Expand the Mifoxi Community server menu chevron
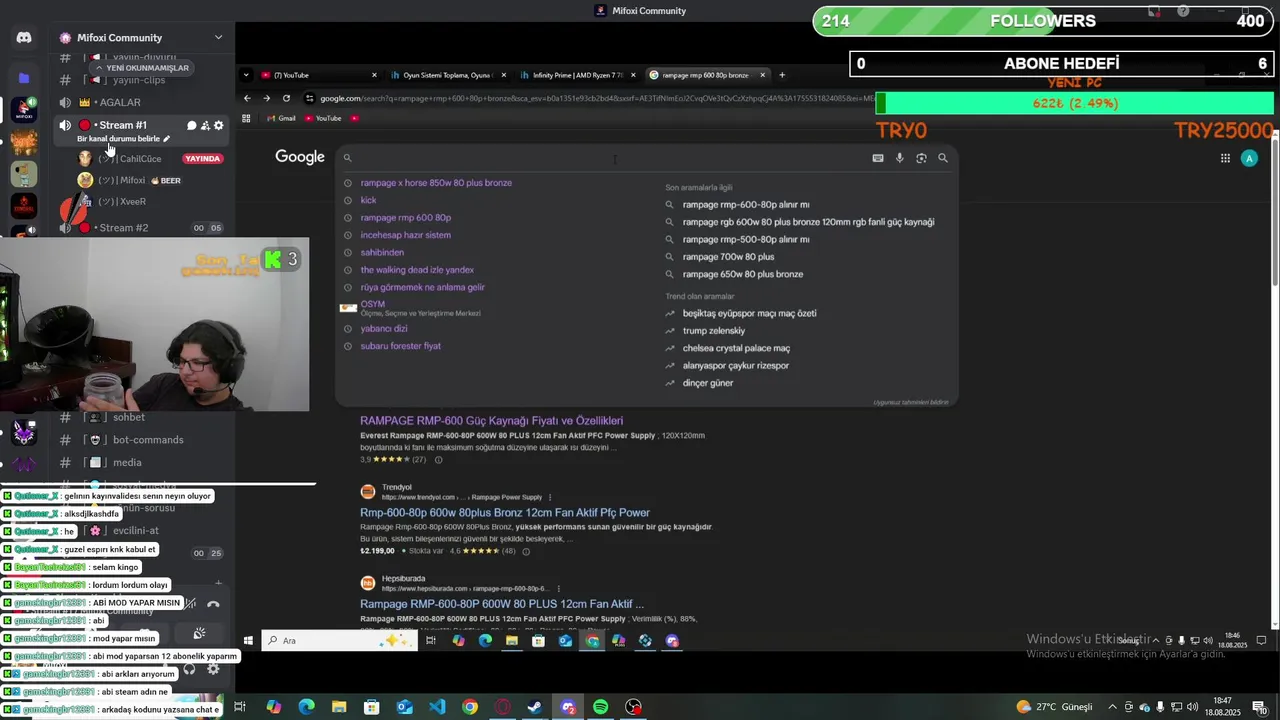Image resolution: width=1280 pixels, height=720 pixels. [218, 38]
